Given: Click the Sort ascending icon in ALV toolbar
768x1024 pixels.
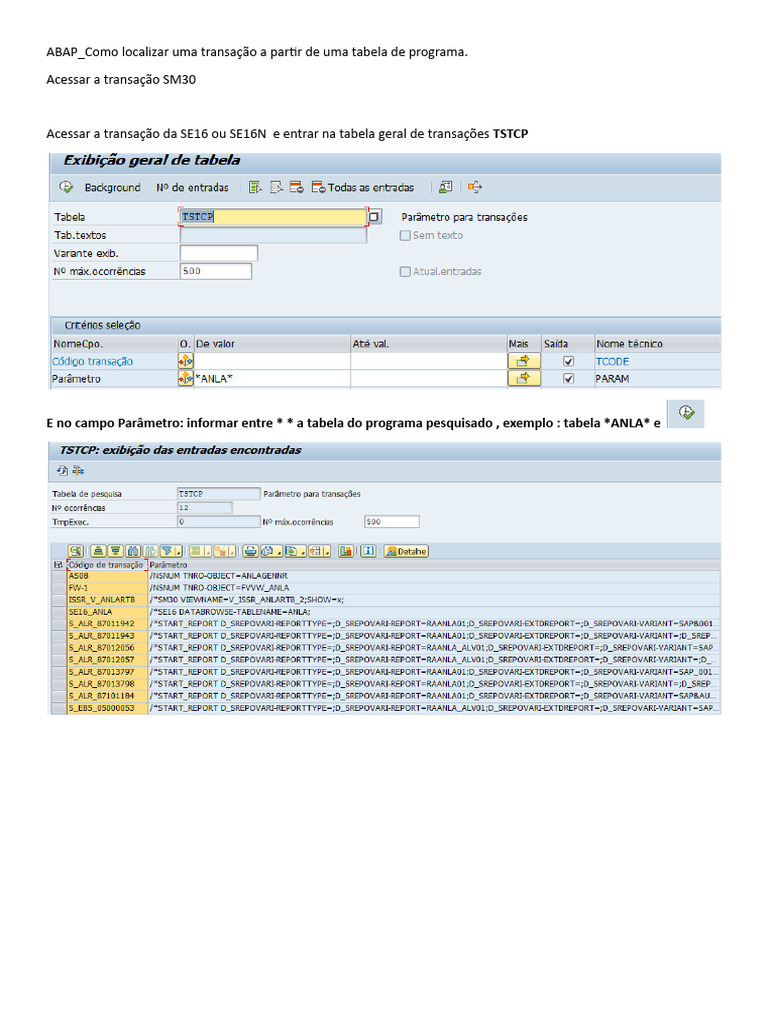Looking at the screenshot, I should (x=98, y=551).
